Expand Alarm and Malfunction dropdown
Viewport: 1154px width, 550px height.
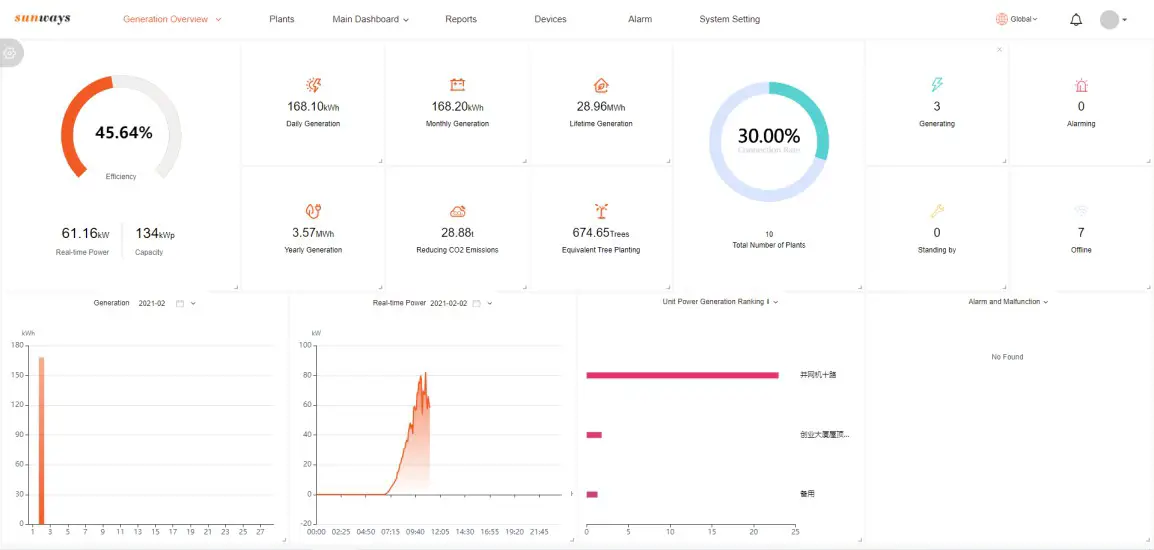1046,302
